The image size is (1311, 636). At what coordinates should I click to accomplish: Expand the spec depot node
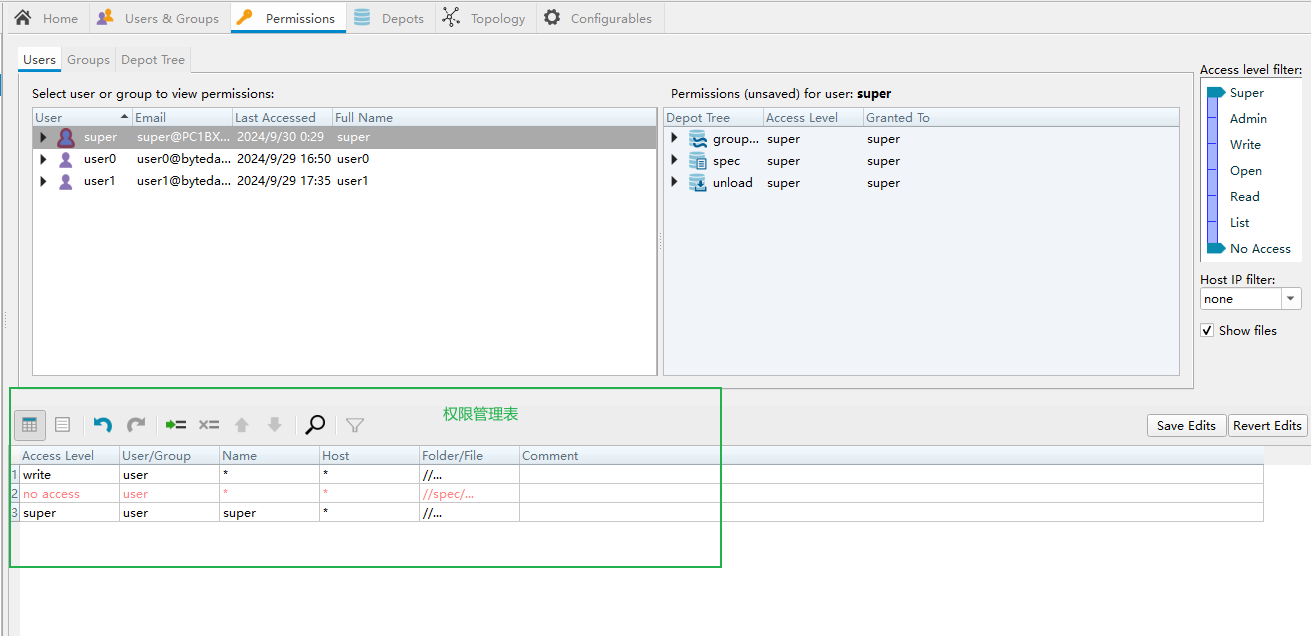(x=675, y=160)
